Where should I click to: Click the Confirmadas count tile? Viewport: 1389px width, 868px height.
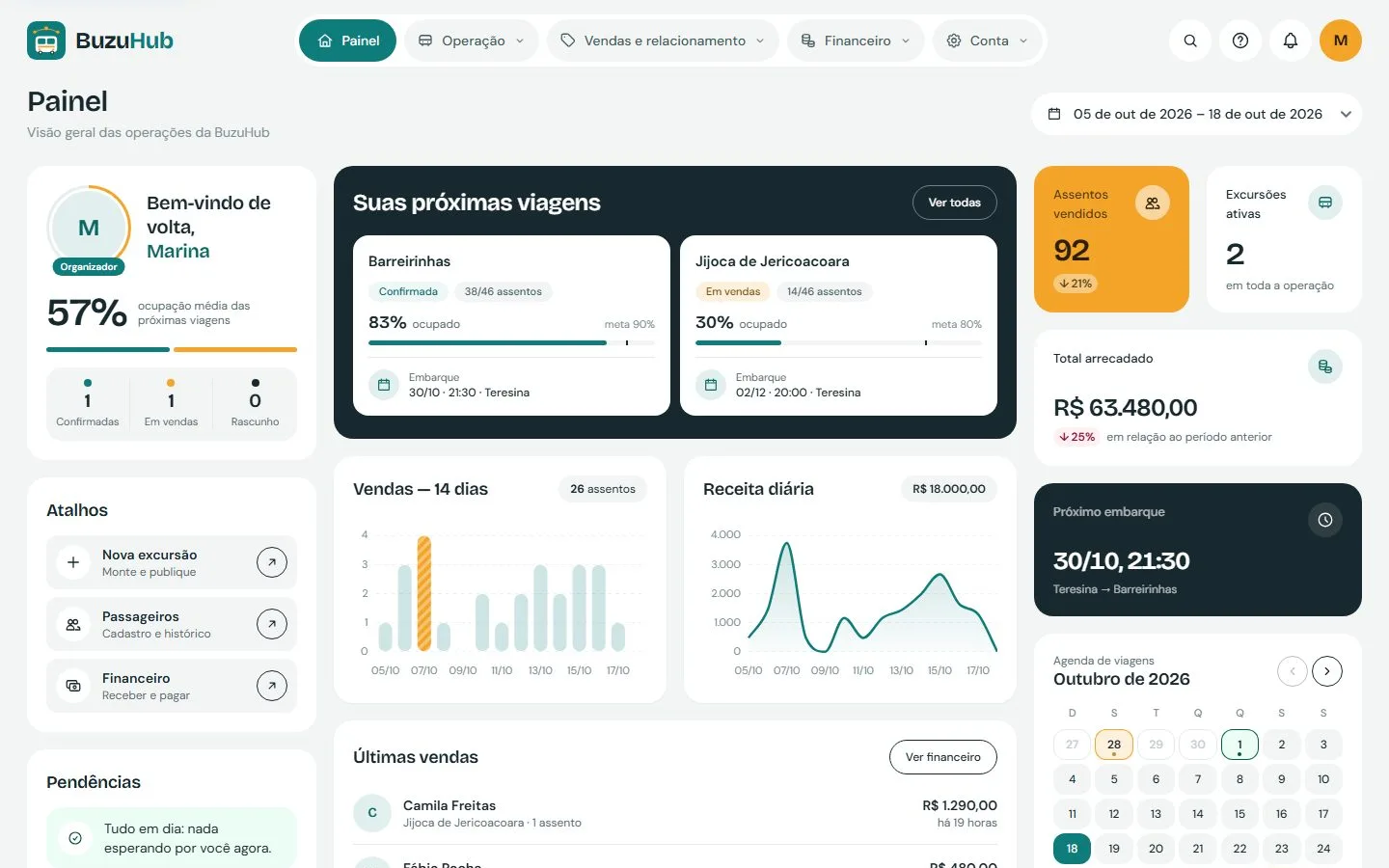point(88,404)
